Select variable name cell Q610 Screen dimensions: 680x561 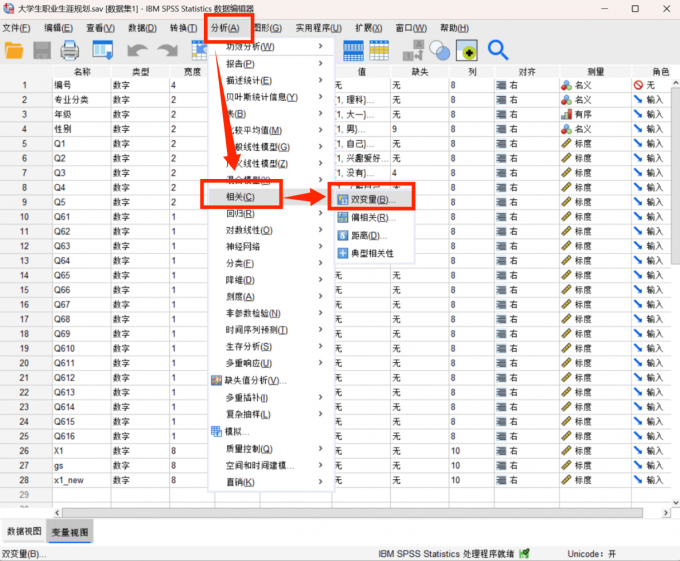click(x=82, y=349)
